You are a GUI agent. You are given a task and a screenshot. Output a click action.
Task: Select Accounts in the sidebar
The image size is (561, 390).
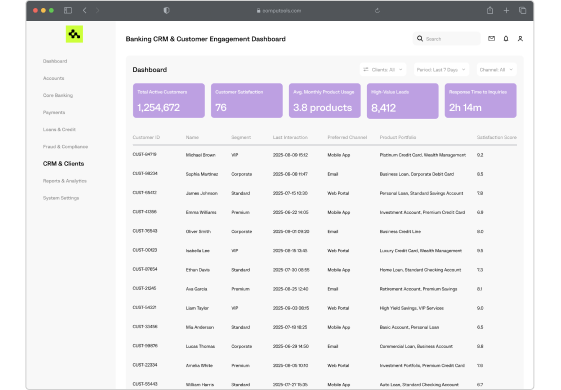(x=53, y=78)
